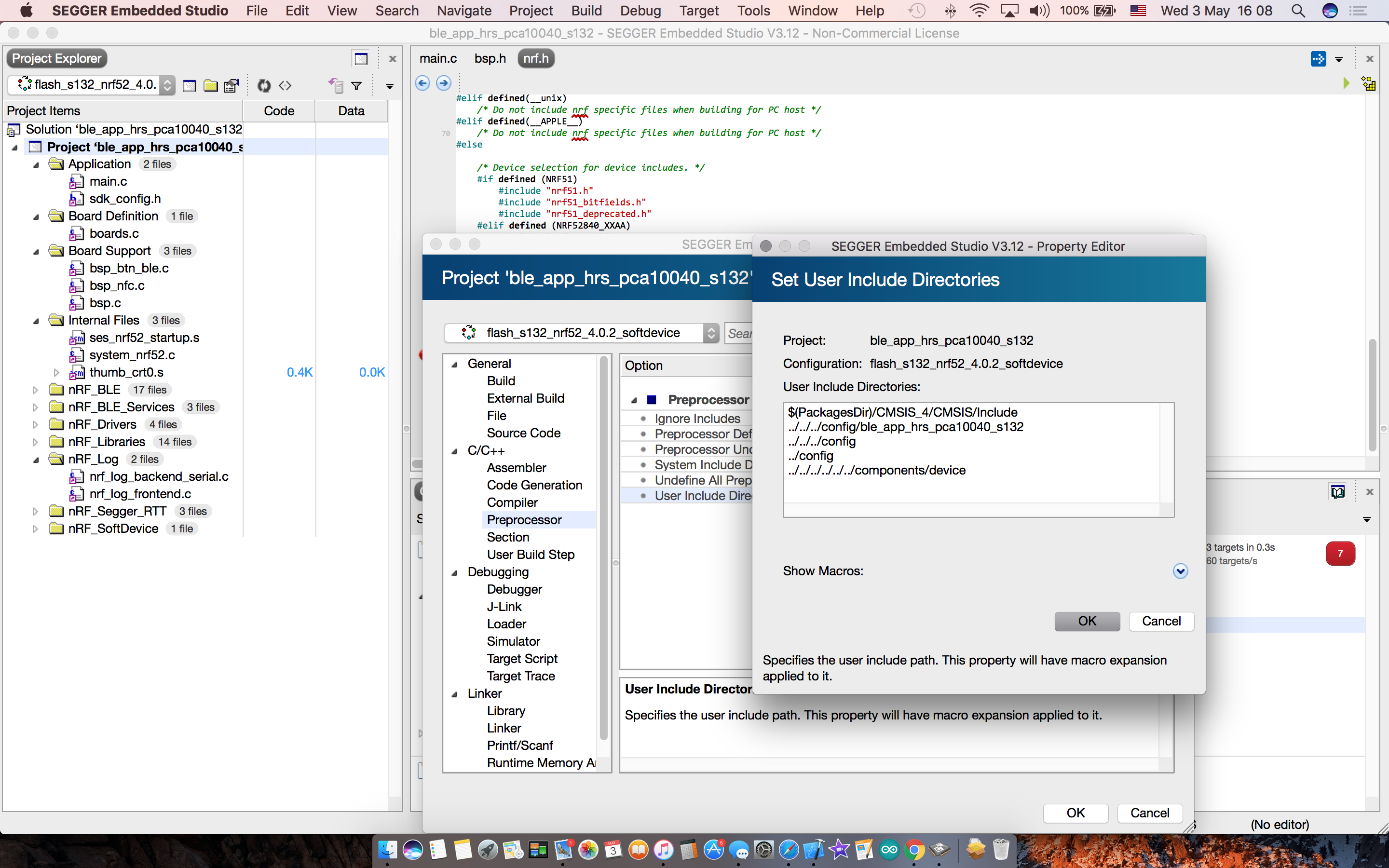
Task: Click the Bluetooth icon in the menu bar
Action: point(950,10)
